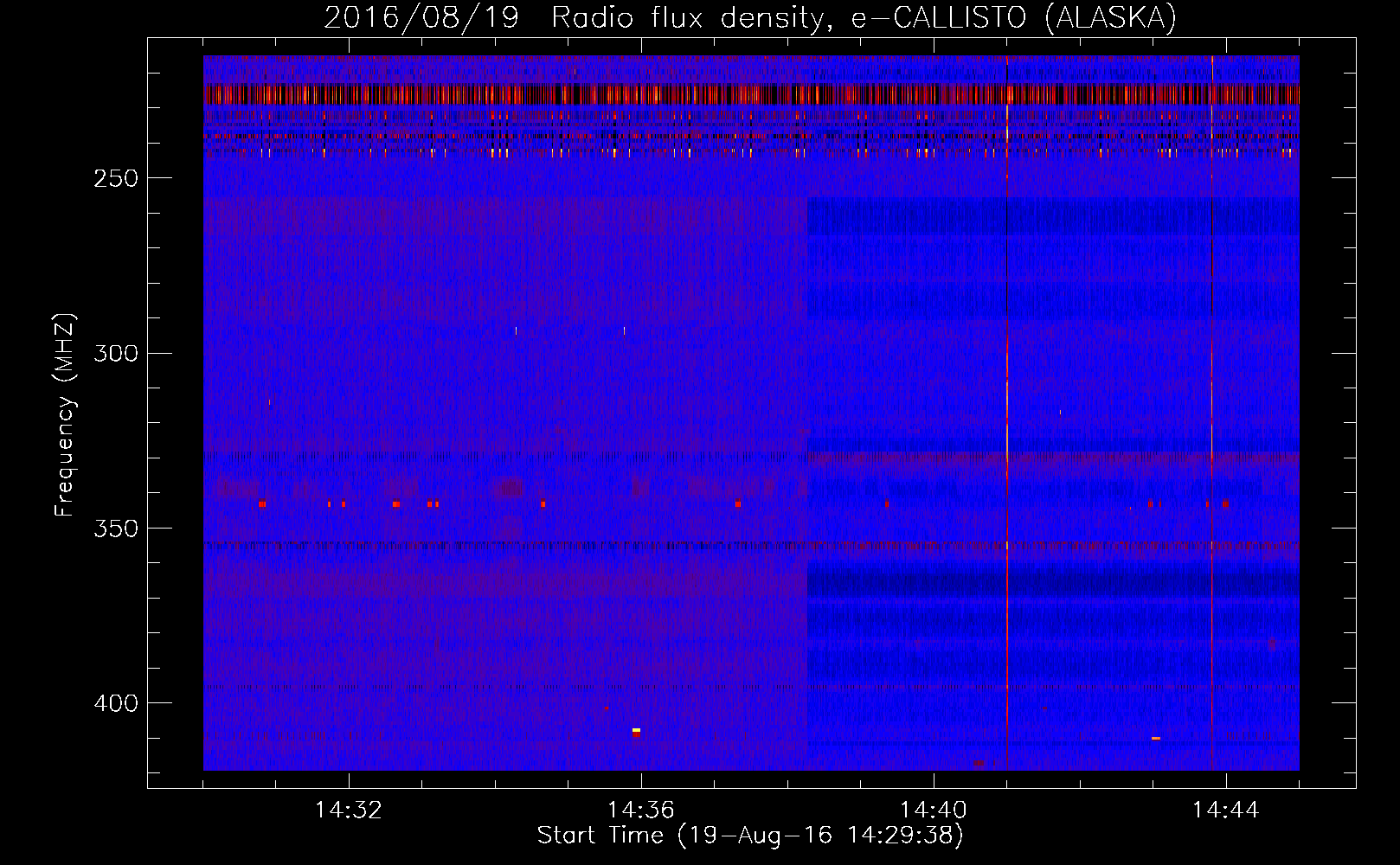Screen dimensions: 1400x865
Task: Click the 14:32 time tick label
Action: (349, 811)
